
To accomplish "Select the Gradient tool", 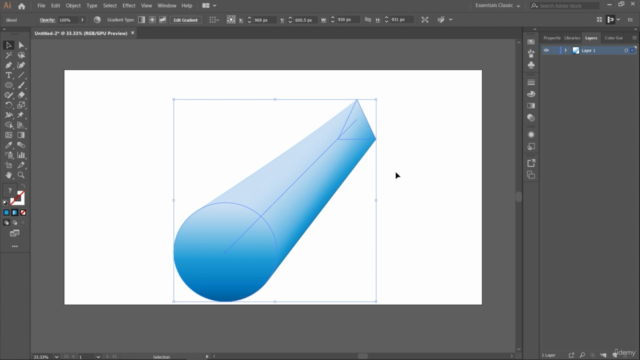I will 21,135.
